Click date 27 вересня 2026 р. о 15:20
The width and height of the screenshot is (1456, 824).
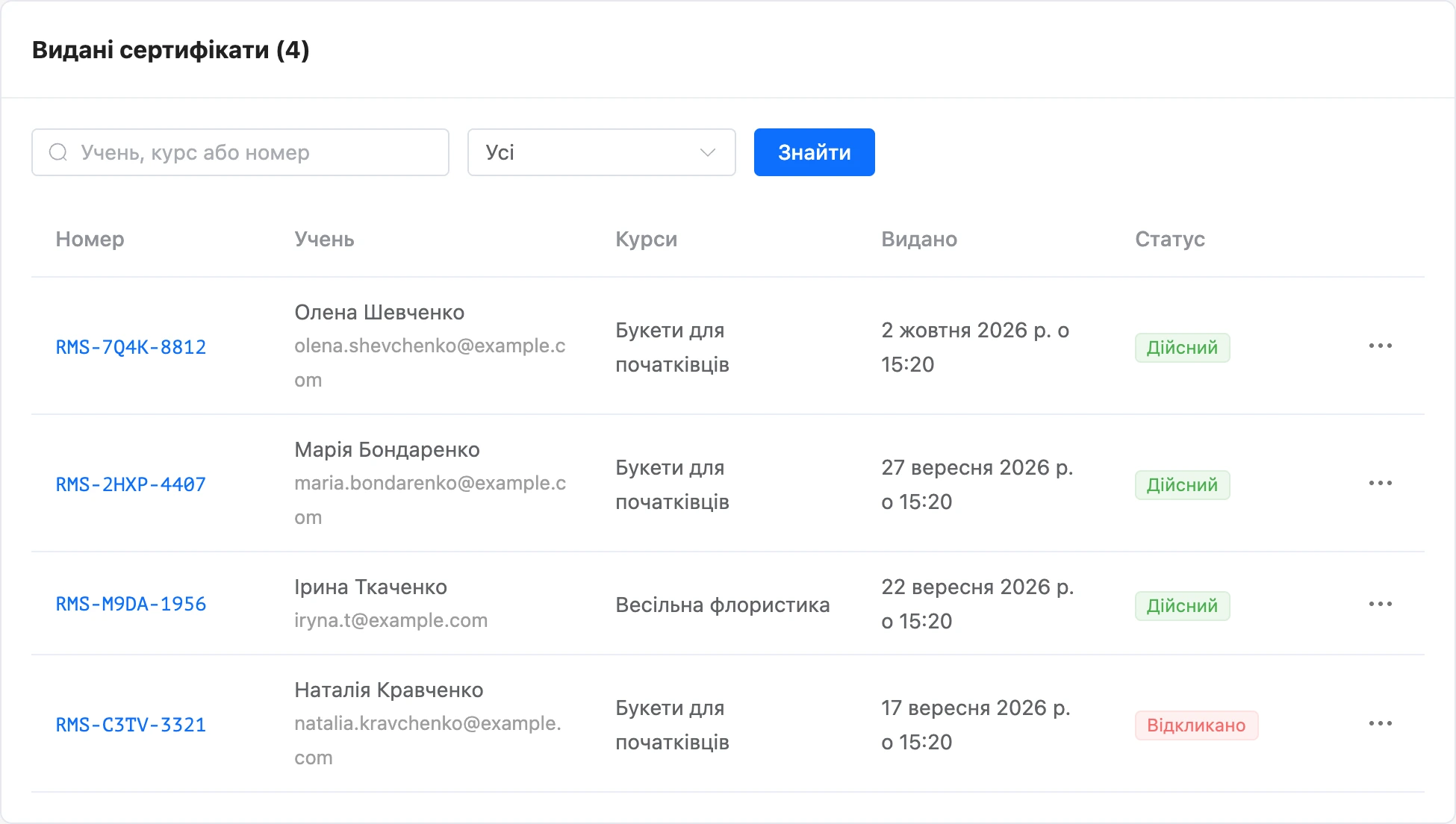(977, 484)
